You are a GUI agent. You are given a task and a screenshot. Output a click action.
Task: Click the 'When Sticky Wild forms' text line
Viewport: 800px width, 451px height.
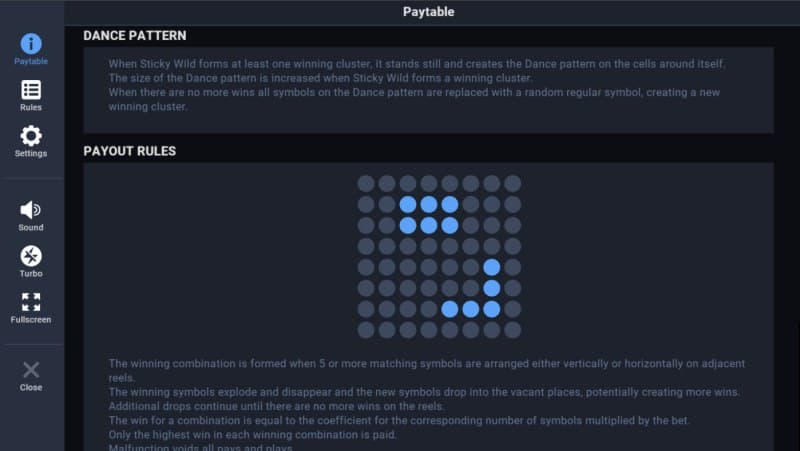pyautogui.click(x=417, y=64)
